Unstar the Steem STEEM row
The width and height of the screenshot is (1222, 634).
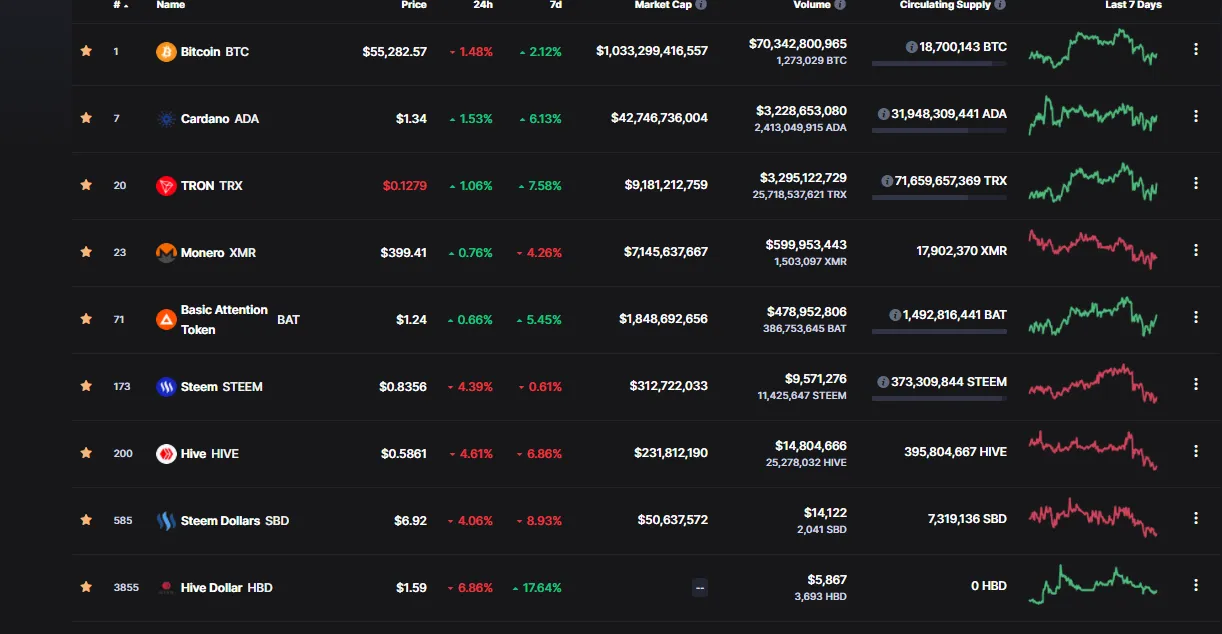coord(86,386)
